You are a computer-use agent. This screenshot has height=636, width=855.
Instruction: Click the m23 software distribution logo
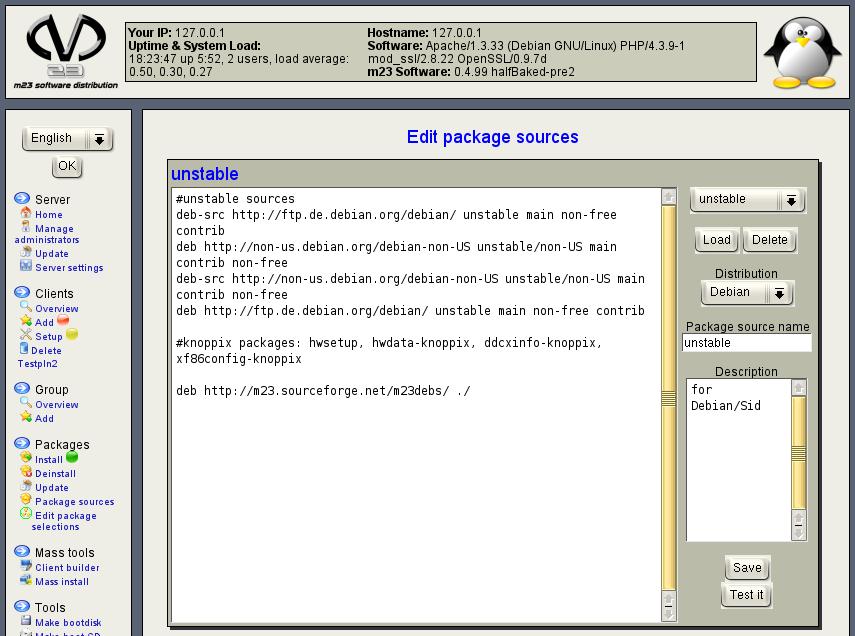coord(65,50)
